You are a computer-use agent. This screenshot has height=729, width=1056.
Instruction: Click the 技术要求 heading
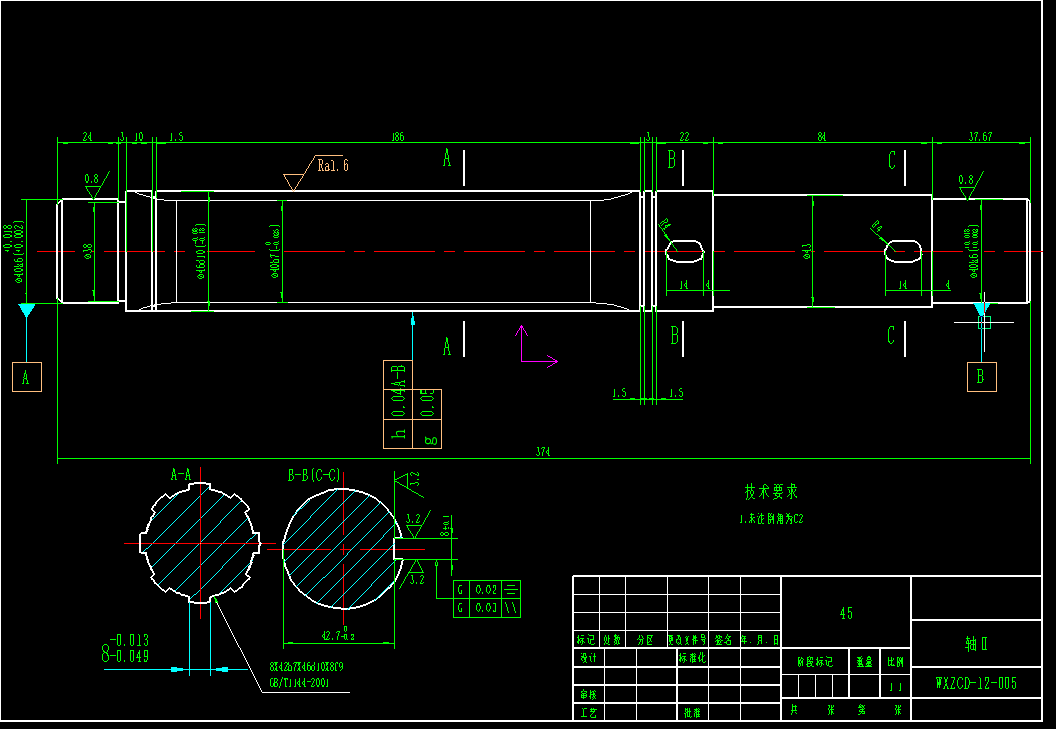click(x=771, y=492)
